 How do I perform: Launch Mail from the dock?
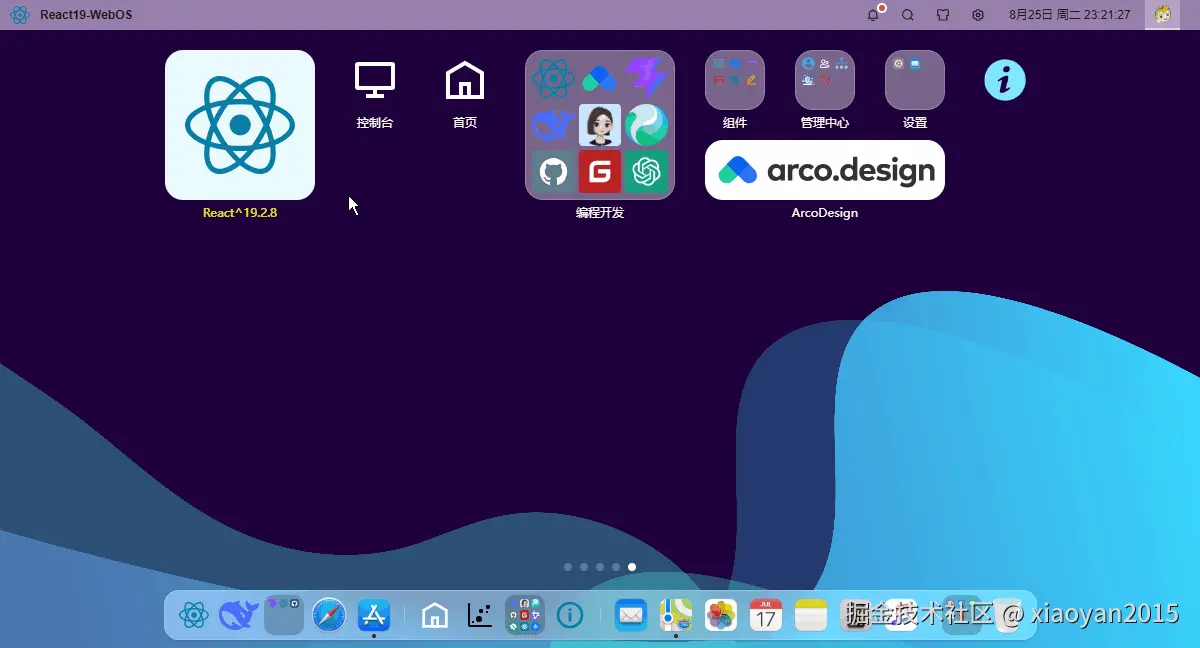tap(631, 615)
